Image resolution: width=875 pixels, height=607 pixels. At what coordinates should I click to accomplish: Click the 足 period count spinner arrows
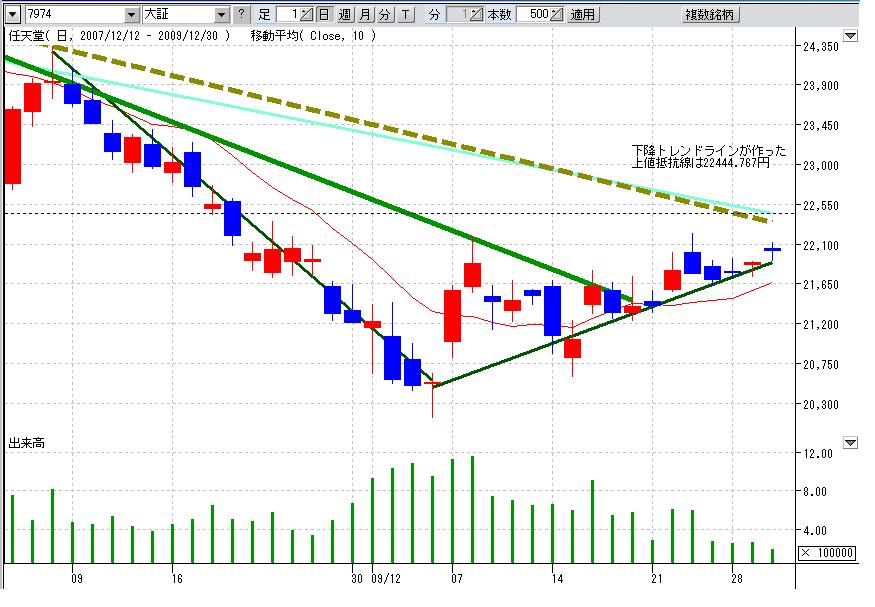click(x=307, y=15)
